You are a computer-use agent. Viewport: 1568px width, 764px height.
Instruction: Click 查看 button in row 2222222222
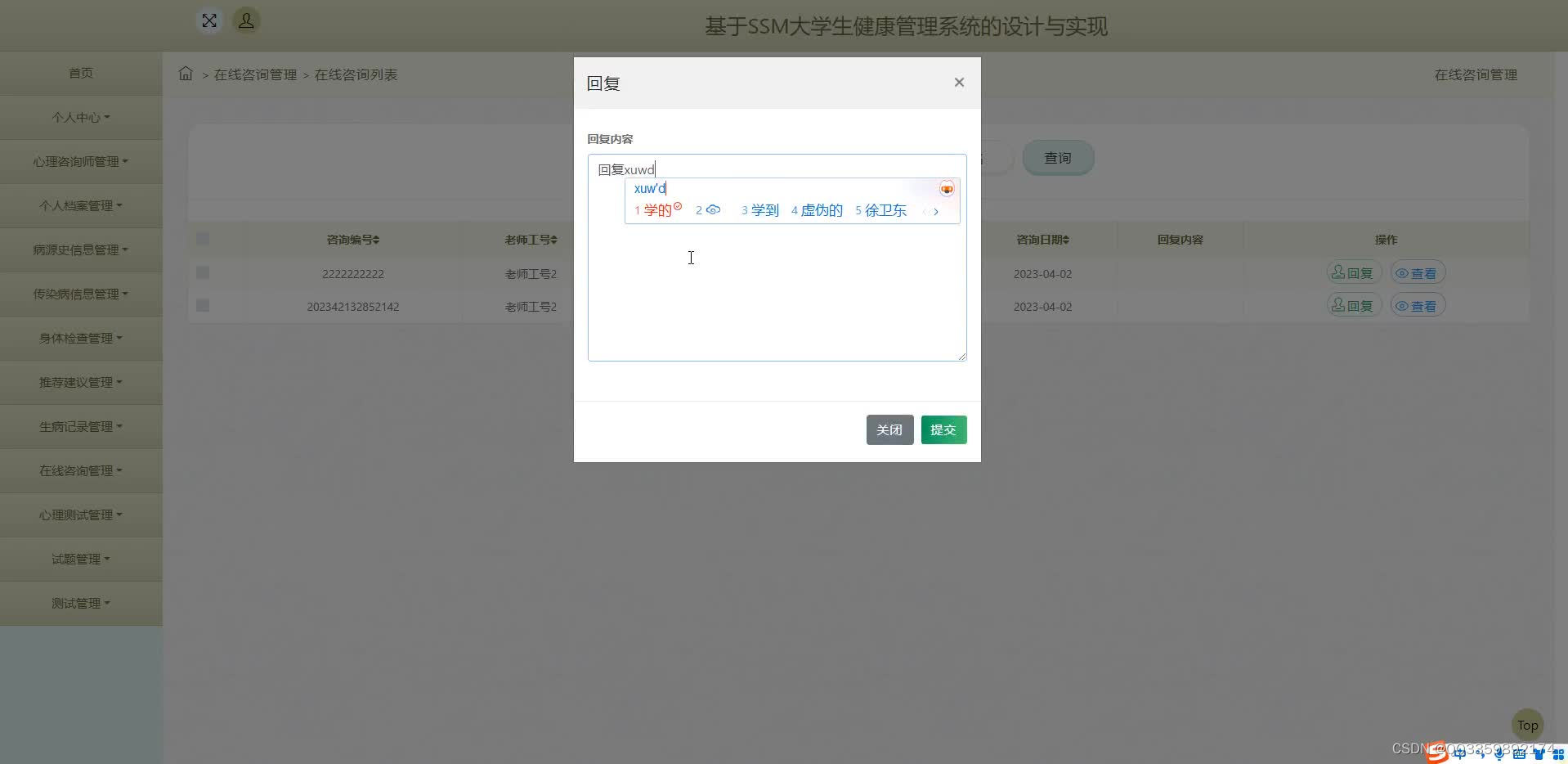1418,273
